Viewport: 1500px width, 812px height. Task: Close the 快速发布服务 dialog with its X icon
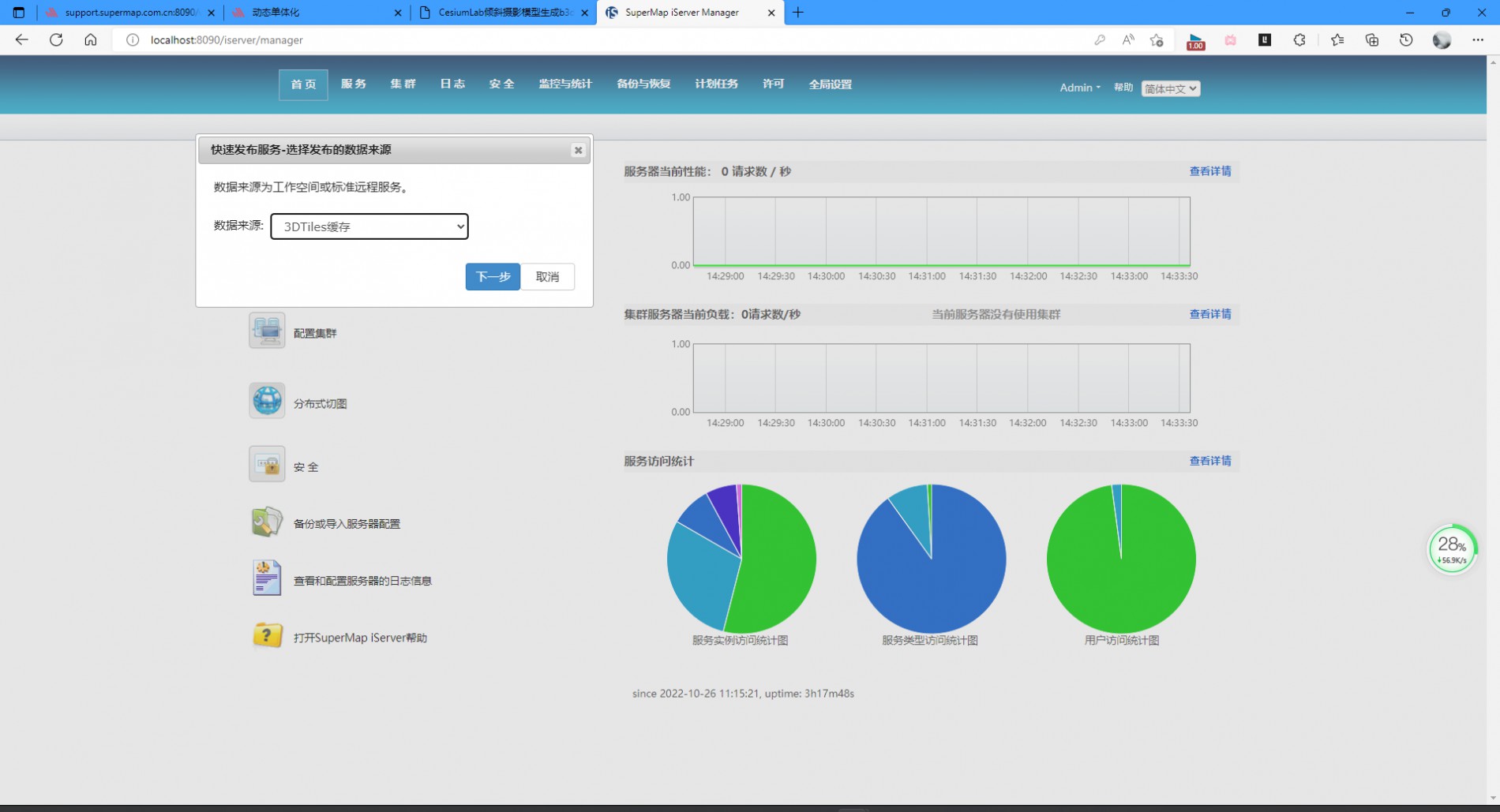(x=578, y=150)
